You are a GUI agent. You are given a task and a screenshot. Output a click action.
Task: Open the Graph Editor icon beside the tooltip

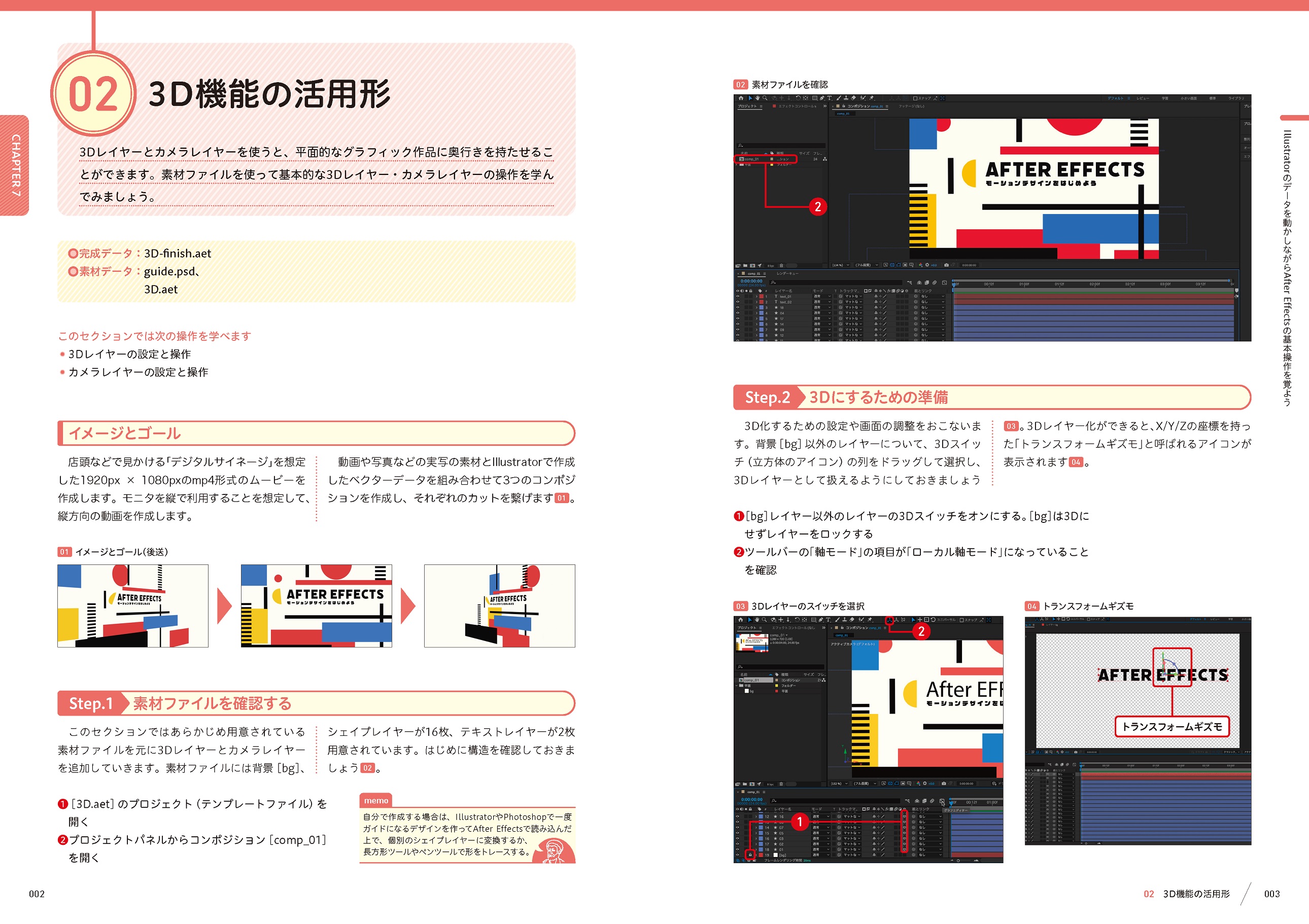coord(942,801)
